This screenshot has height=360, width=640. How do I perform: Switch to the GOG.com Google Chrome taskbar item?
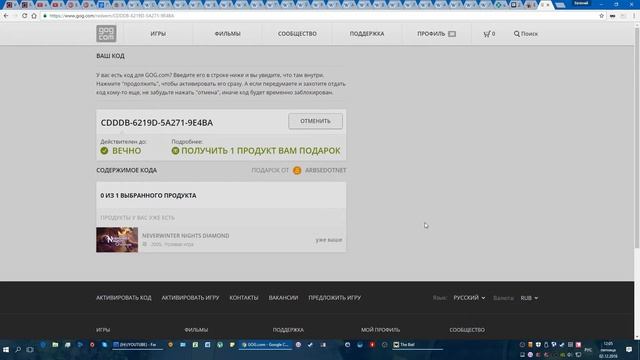(265, 345)
